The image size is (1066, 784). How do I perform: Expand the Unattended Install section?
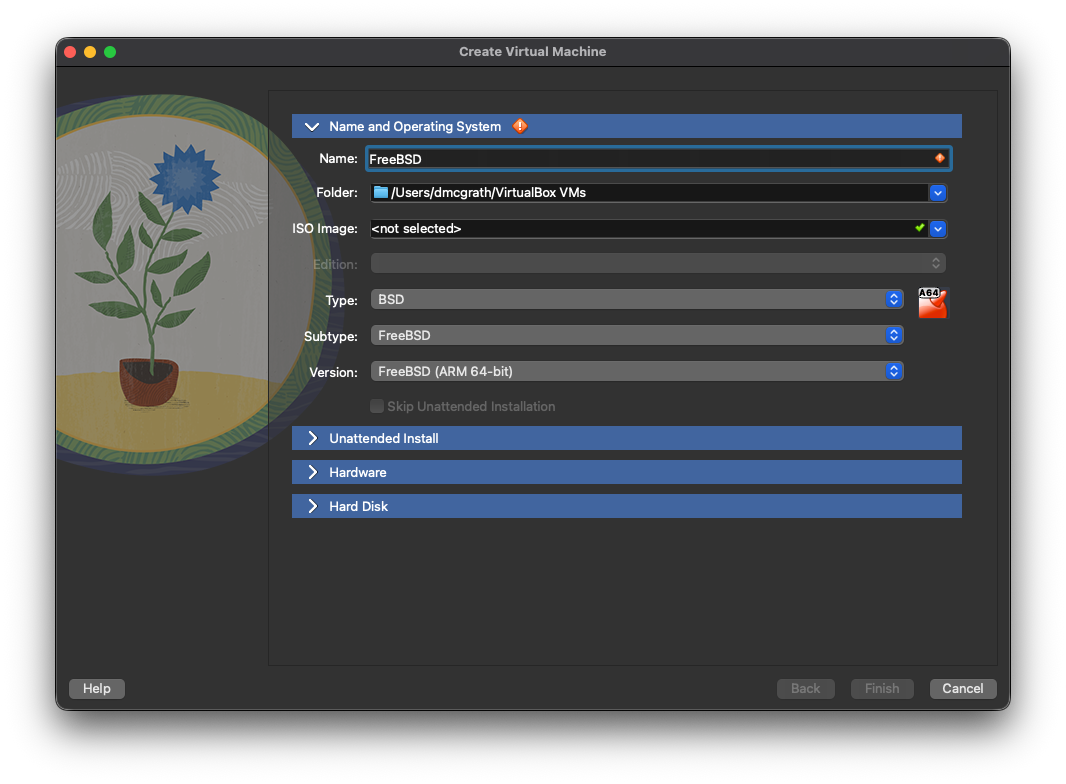click(x=313, y=439)
